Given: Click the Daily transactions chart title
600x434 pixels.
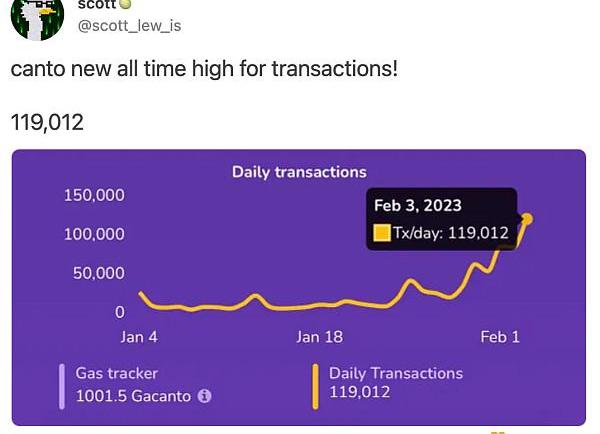Looking at the screenshot, I should click(299, 172).
